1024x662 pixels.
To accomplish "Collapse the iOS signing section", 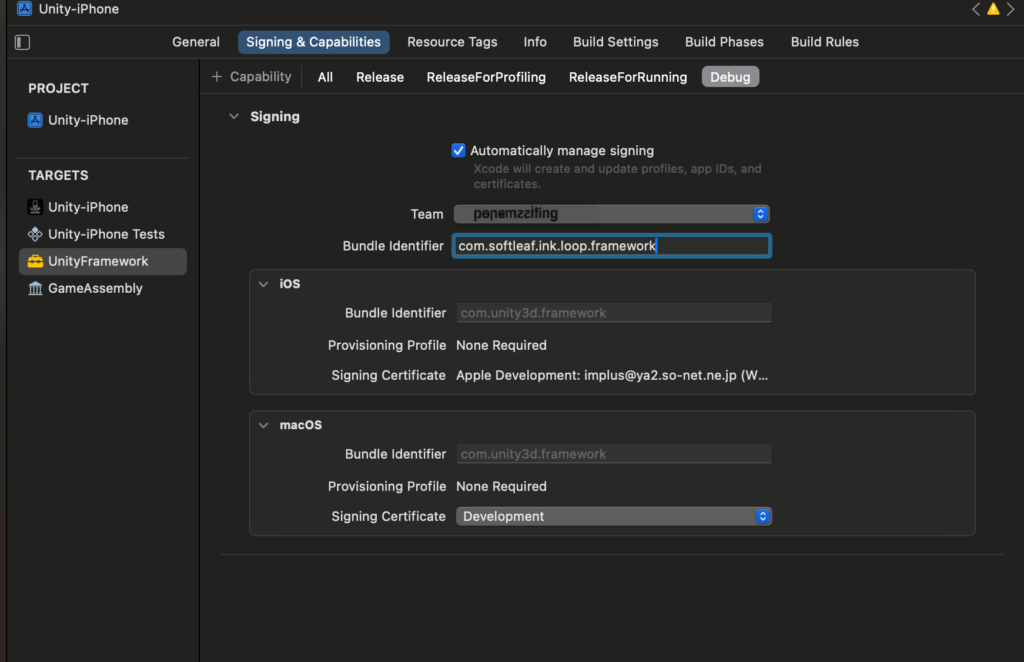I will tap(264, 284).
